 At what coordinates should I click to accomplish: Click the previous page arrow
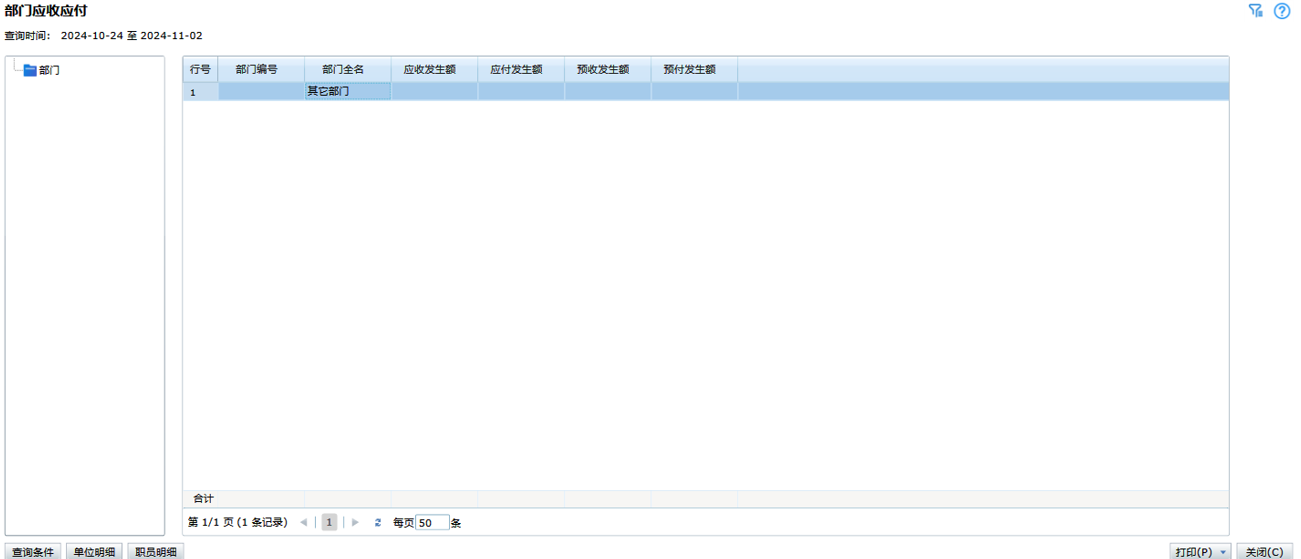(303, 522)
